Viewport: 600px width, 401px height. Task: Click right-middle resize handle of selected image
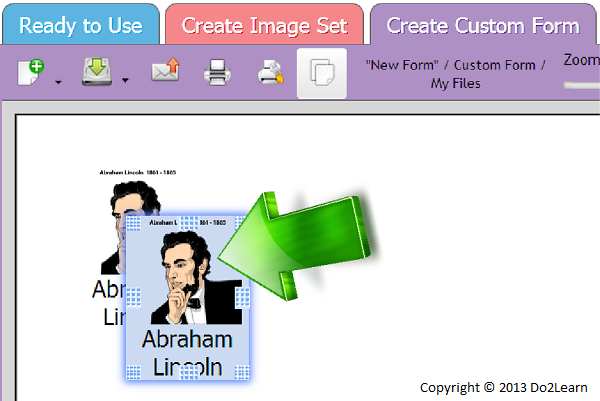pos(242,296)
